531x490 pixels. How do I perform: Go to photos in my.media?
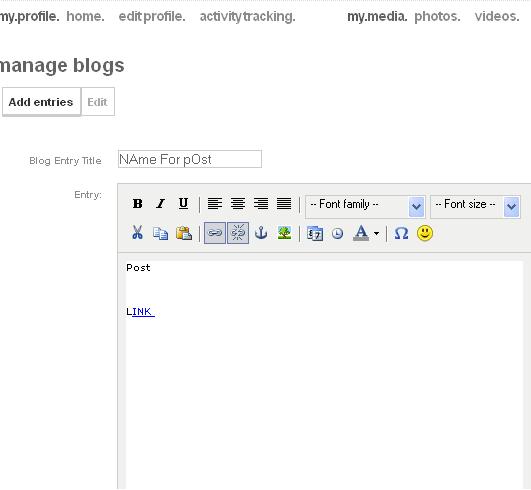click(437, 16)
